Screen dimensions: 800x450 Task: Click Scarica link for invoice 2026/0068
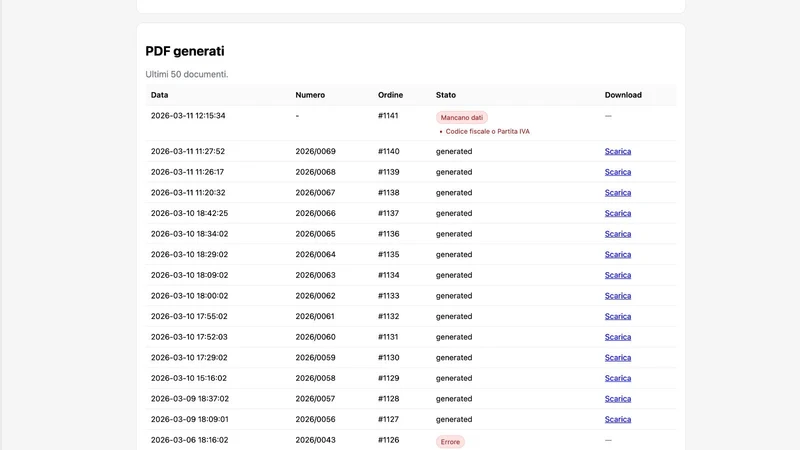(x=618, y=172)
